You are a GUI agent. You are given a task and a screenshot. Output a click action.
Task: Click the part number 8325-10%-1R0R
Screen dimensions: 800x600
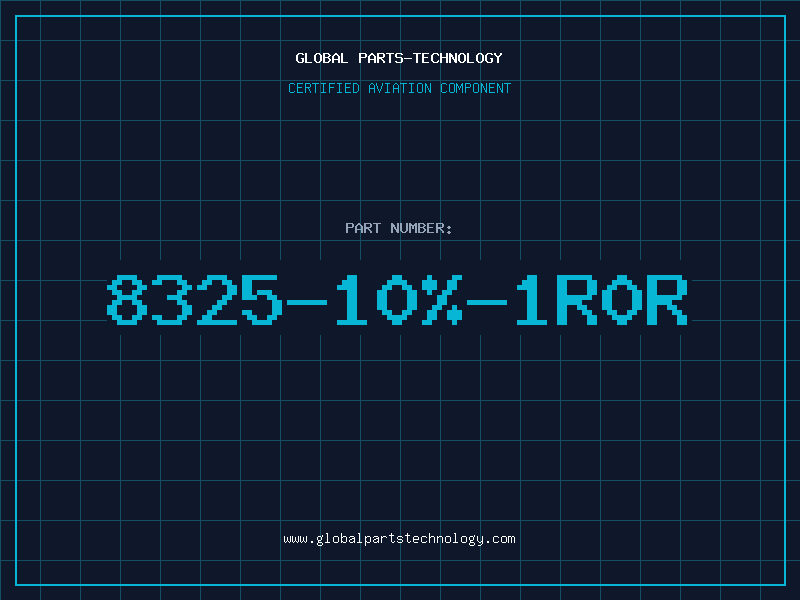tap(397, 299)
